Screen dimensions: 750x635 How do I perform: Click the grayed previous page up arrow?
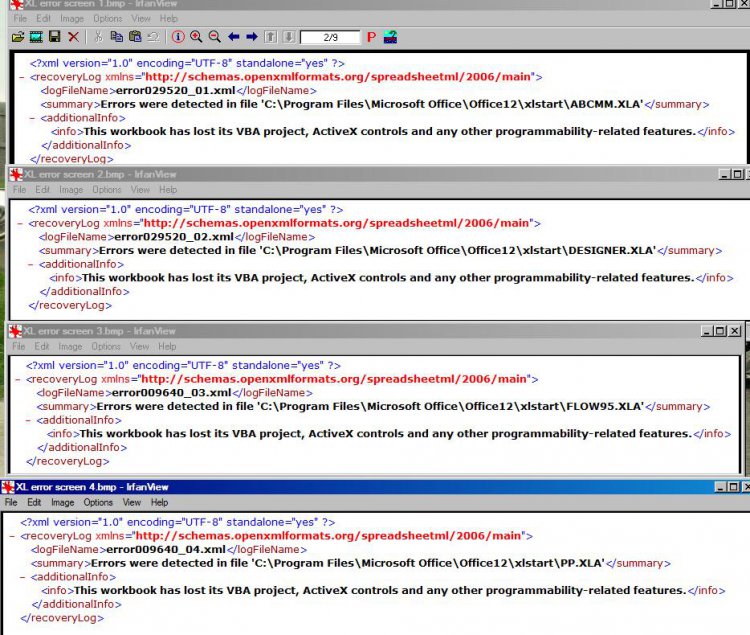coord(271,37)
